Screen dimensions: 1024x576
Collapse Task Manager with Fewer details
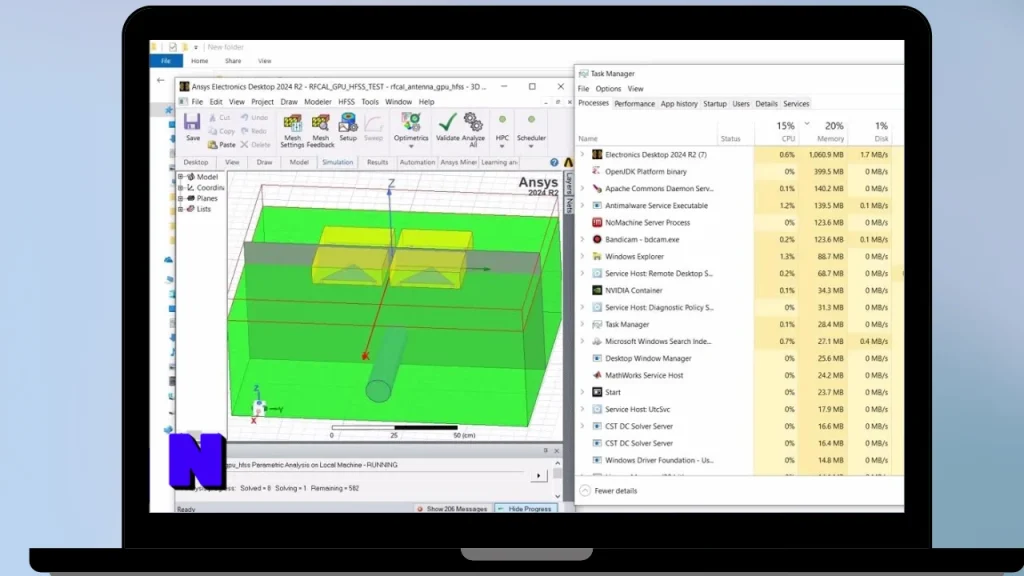click(x=608, y=491)
